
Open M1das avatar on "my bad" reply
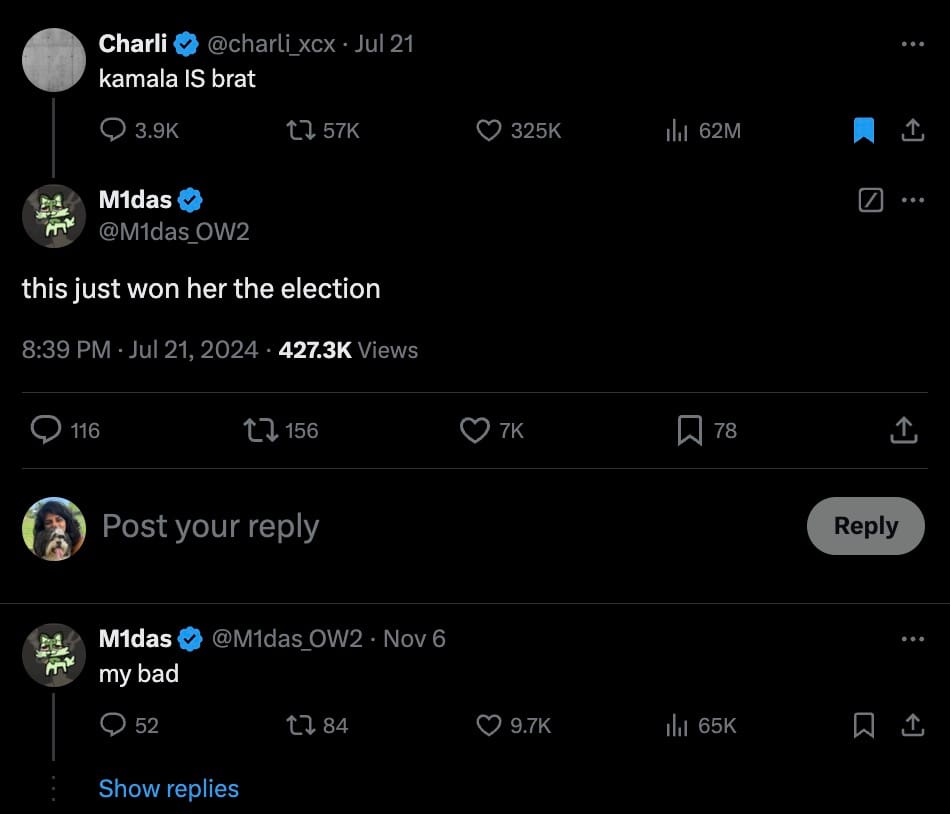[x=54, y=655]
